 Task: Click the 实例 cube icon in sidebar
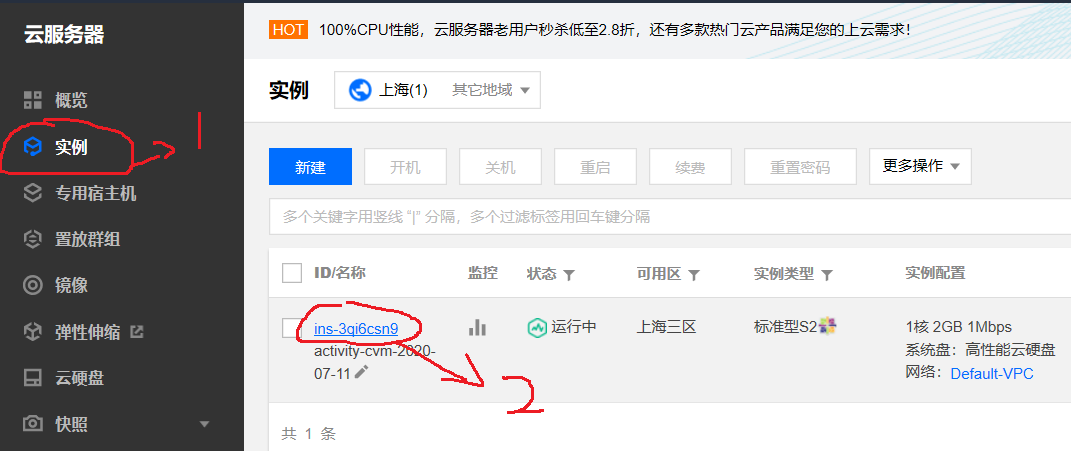[x=32, y=146]
